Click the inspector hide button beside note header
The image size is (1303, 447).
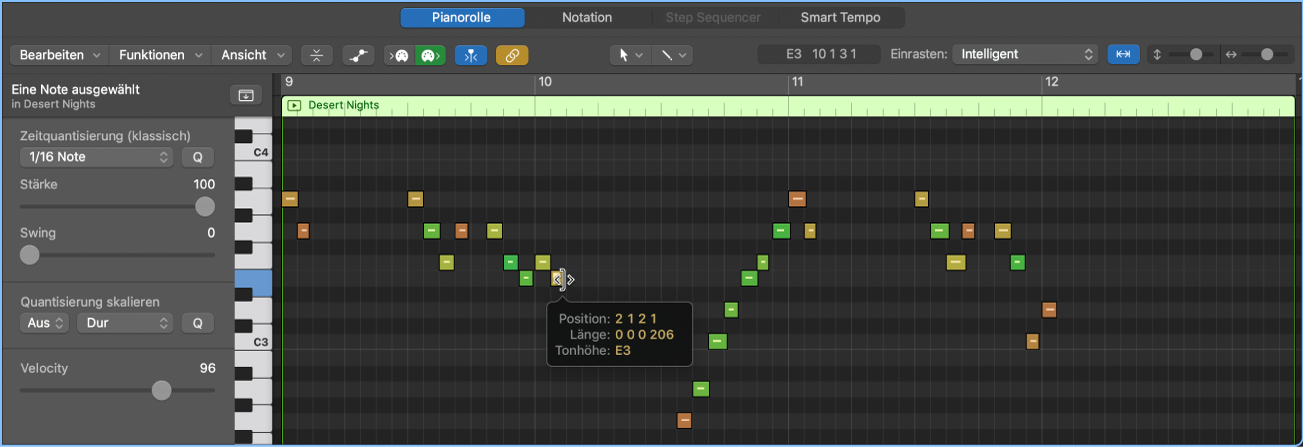click(x=245, y=95)
